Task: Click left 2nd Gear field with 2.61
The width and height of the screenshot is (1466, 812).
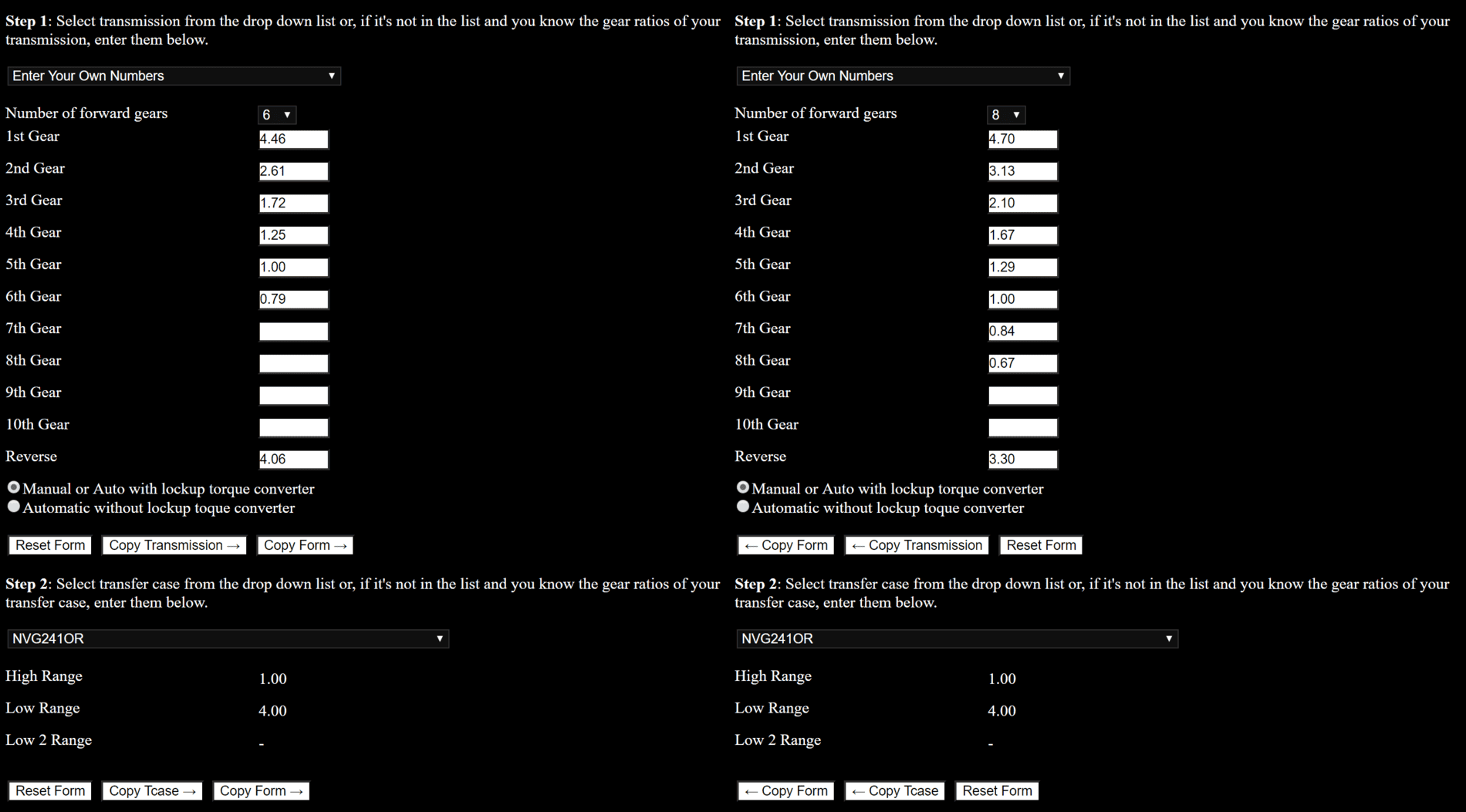Action: click(x=293, y=171)
